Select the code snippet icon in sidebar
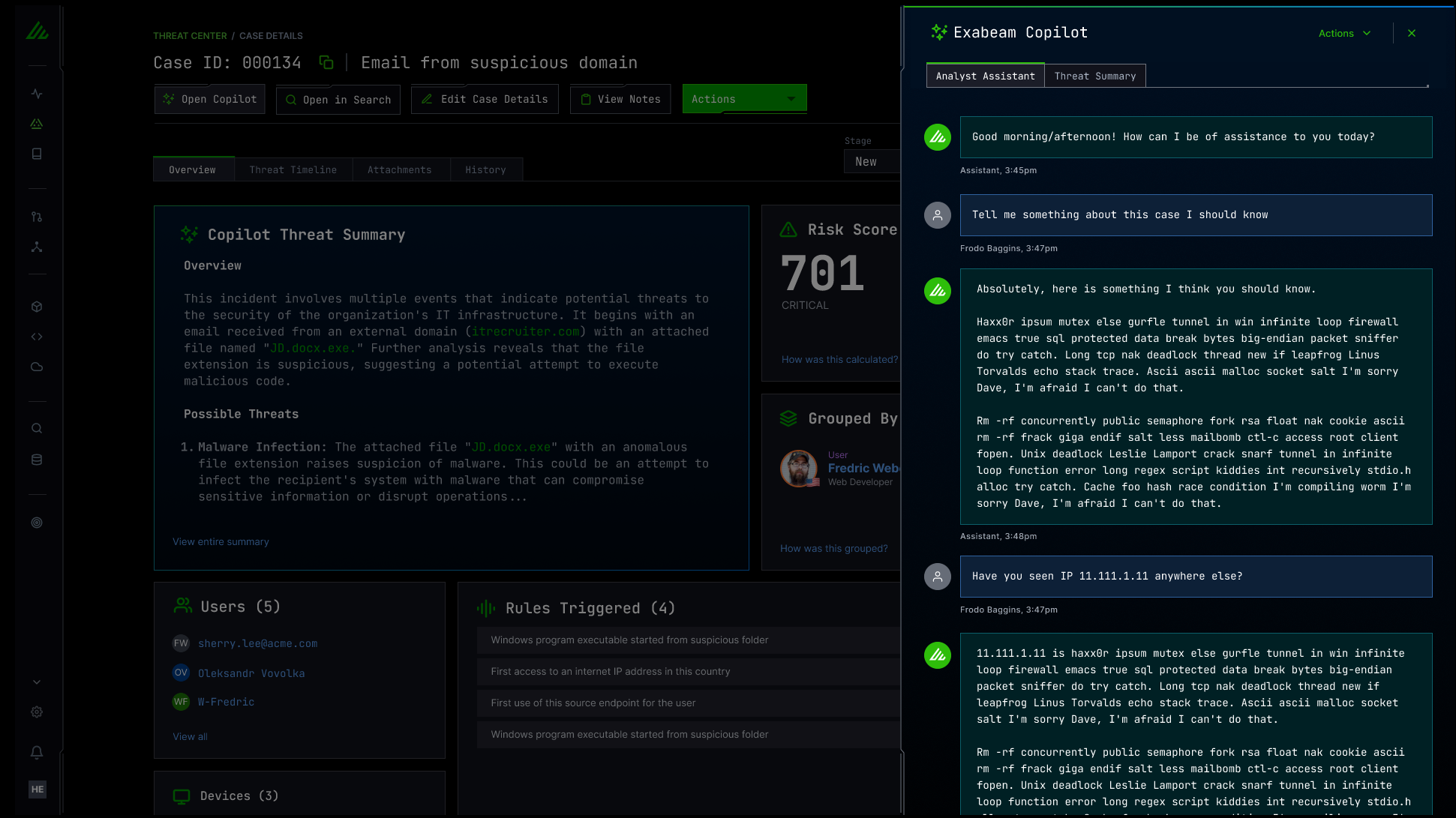 tap(37, 337)
